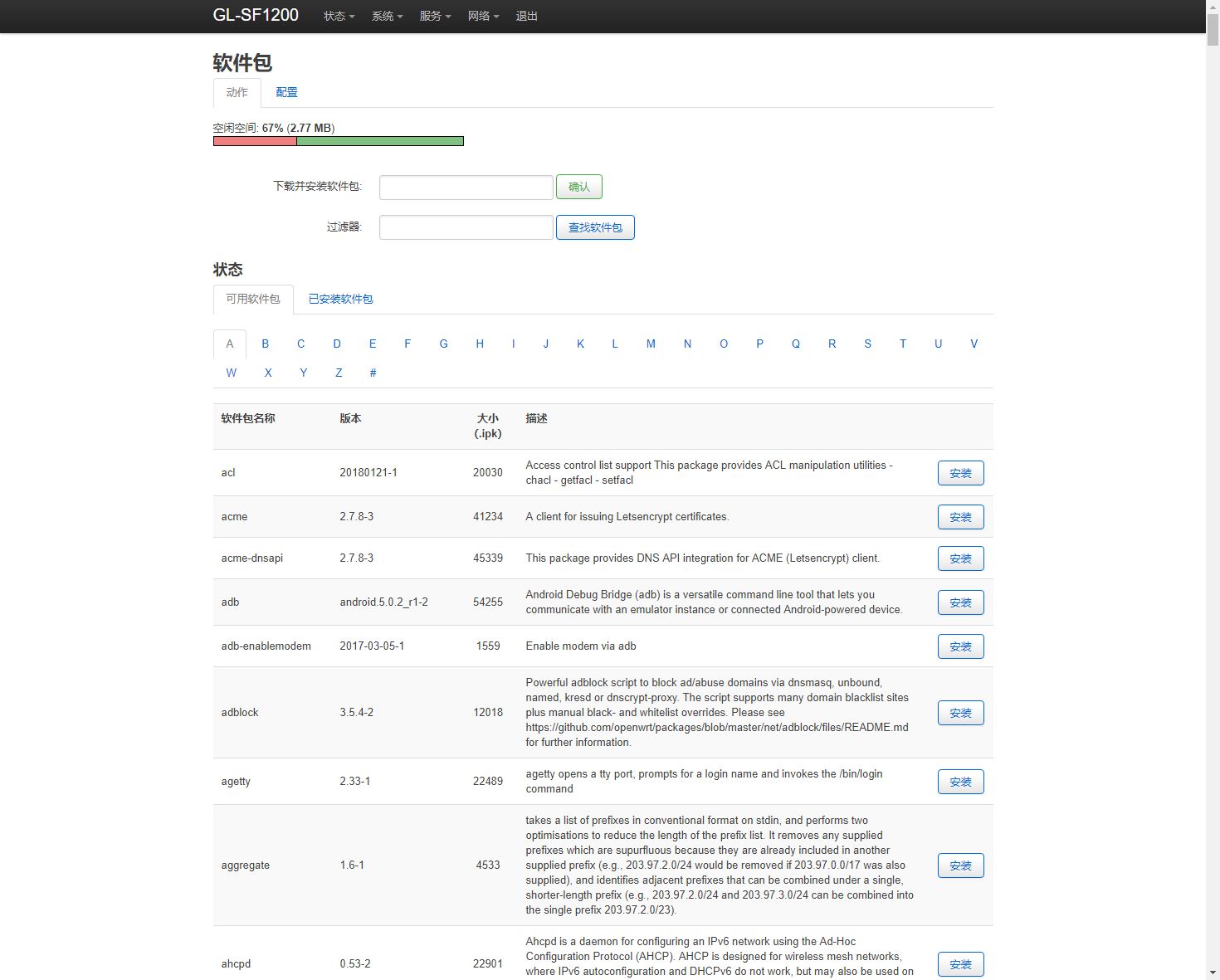
Task: Select the 可用软件包 tab
Action: pos(253,299)
